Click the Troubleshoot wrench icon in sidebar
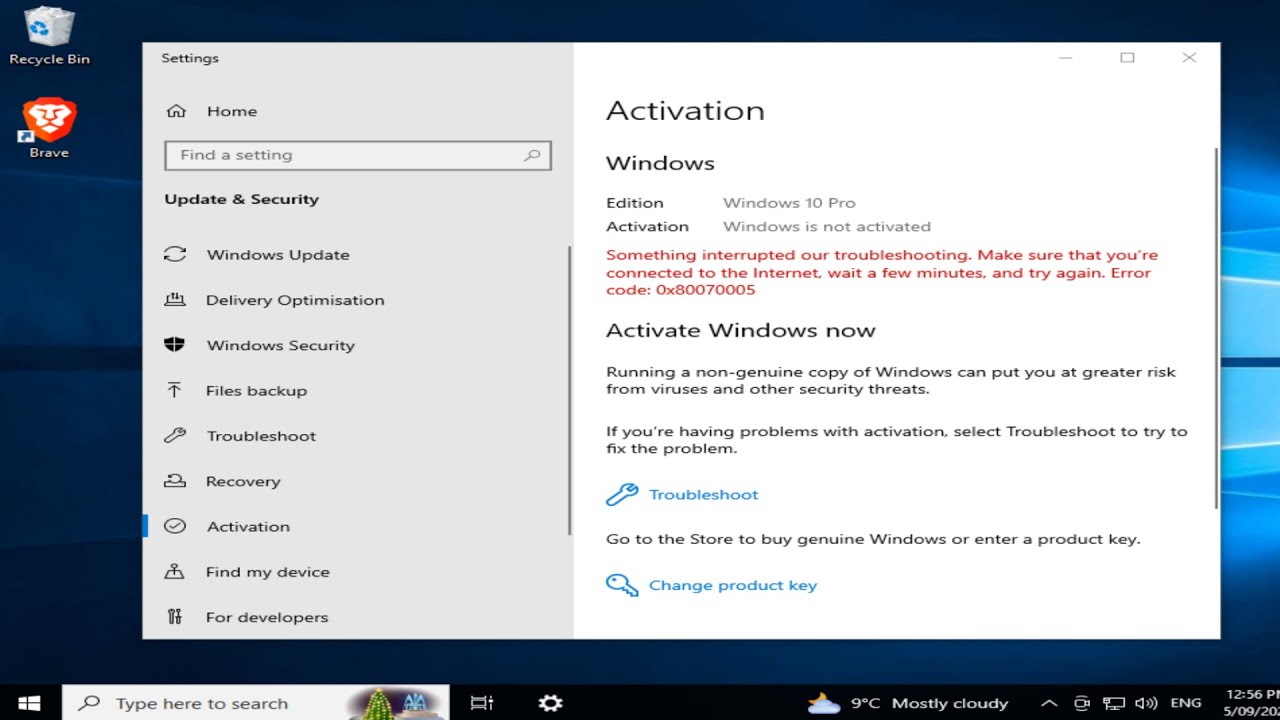The width and height of the screenshot is (1280, 720). coord(175,435)
